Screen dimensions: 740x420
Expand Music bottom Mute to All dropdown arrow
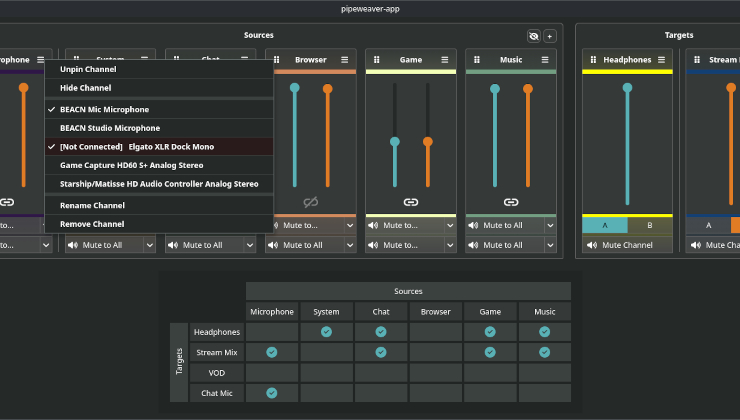(550, 245)
